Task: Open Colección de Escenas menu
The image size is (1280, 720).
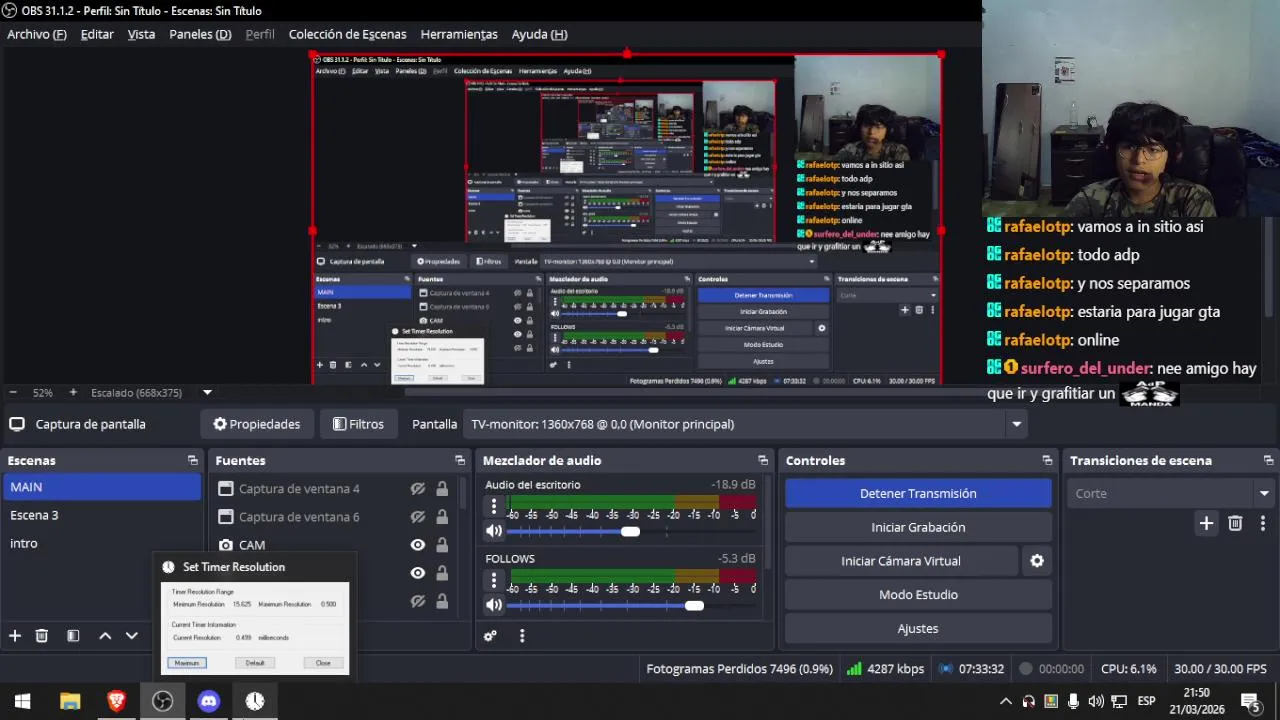Action: click(x=347, y=34)
